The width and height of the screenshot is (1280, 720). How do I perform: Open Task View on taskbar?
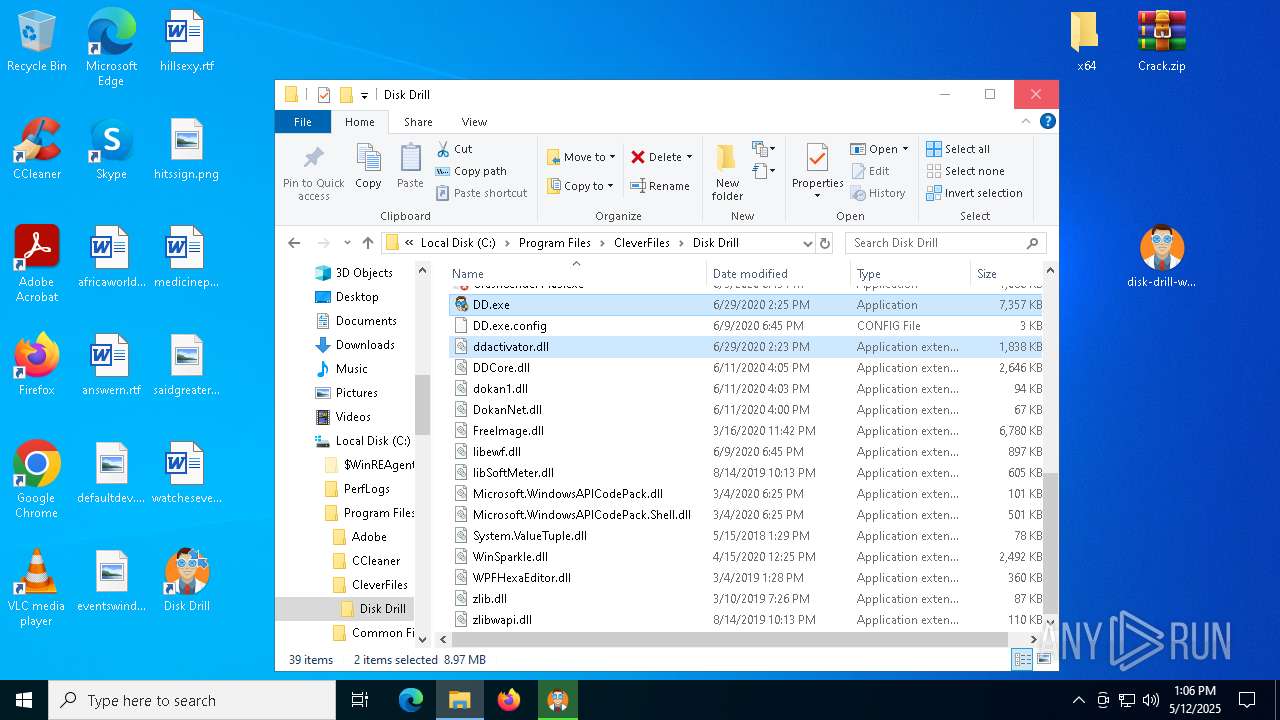(361, 700)
